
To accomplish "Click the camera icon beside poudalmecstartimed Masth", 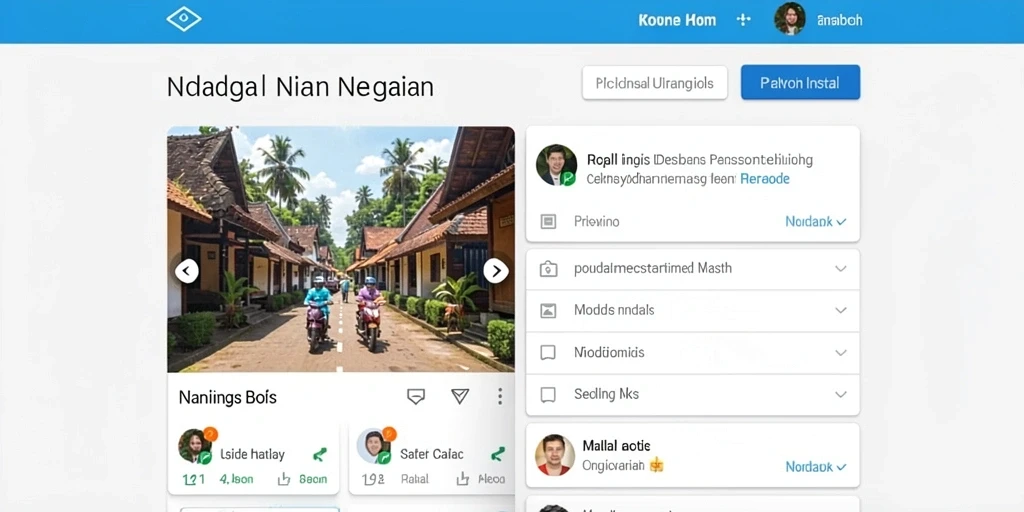I will 549,268.
